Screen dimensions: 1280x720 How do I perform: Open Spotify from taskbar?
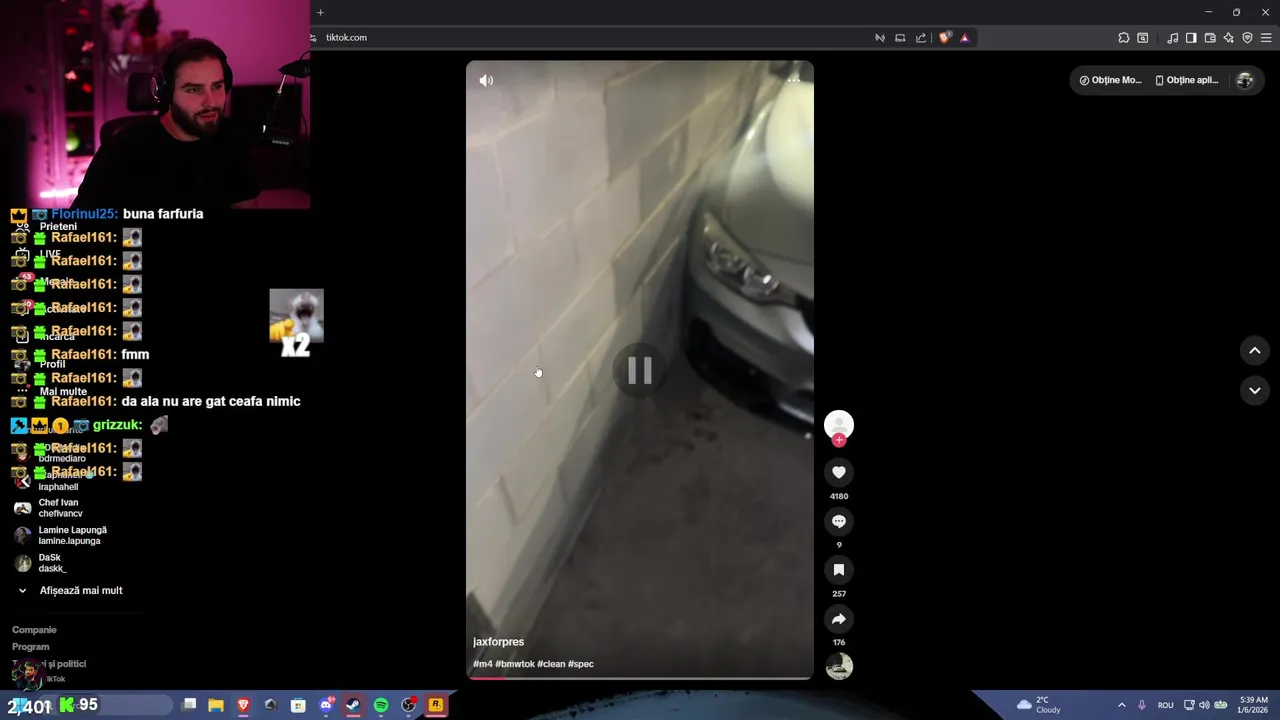tap(381, 705)
